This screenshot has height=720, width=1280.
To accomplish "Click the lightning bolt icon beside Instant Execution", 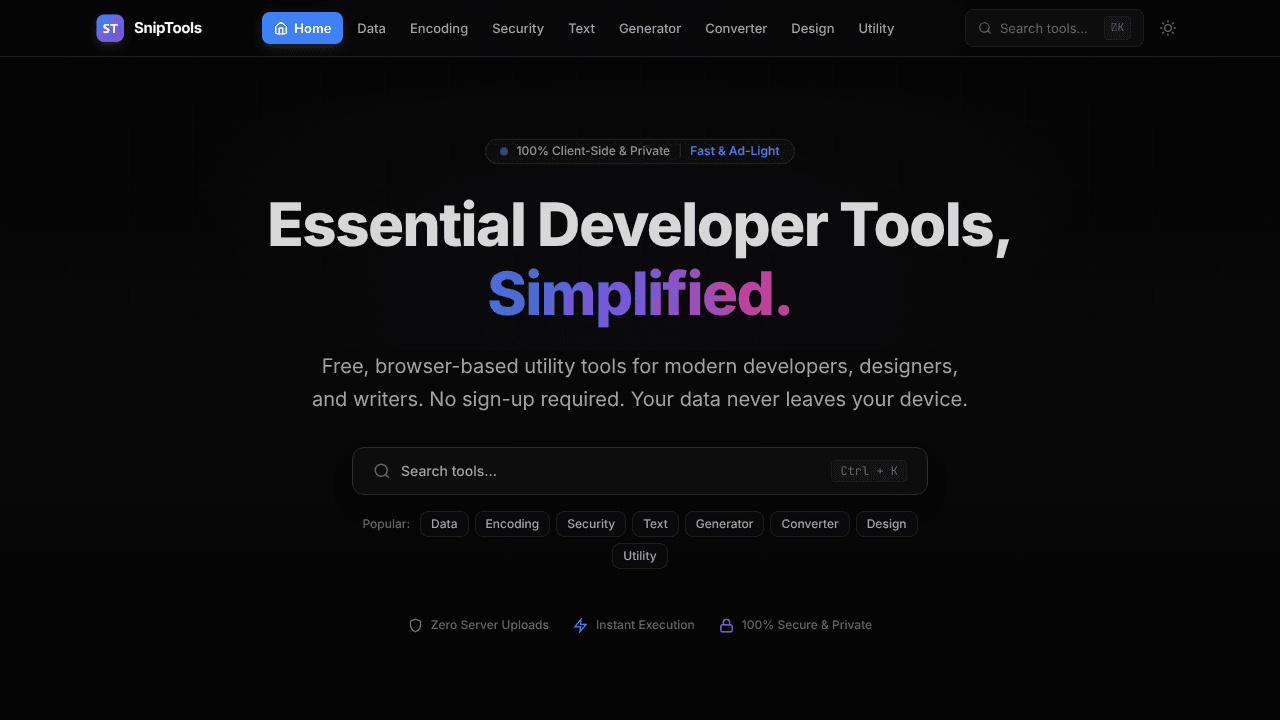I will coord(580,625).
